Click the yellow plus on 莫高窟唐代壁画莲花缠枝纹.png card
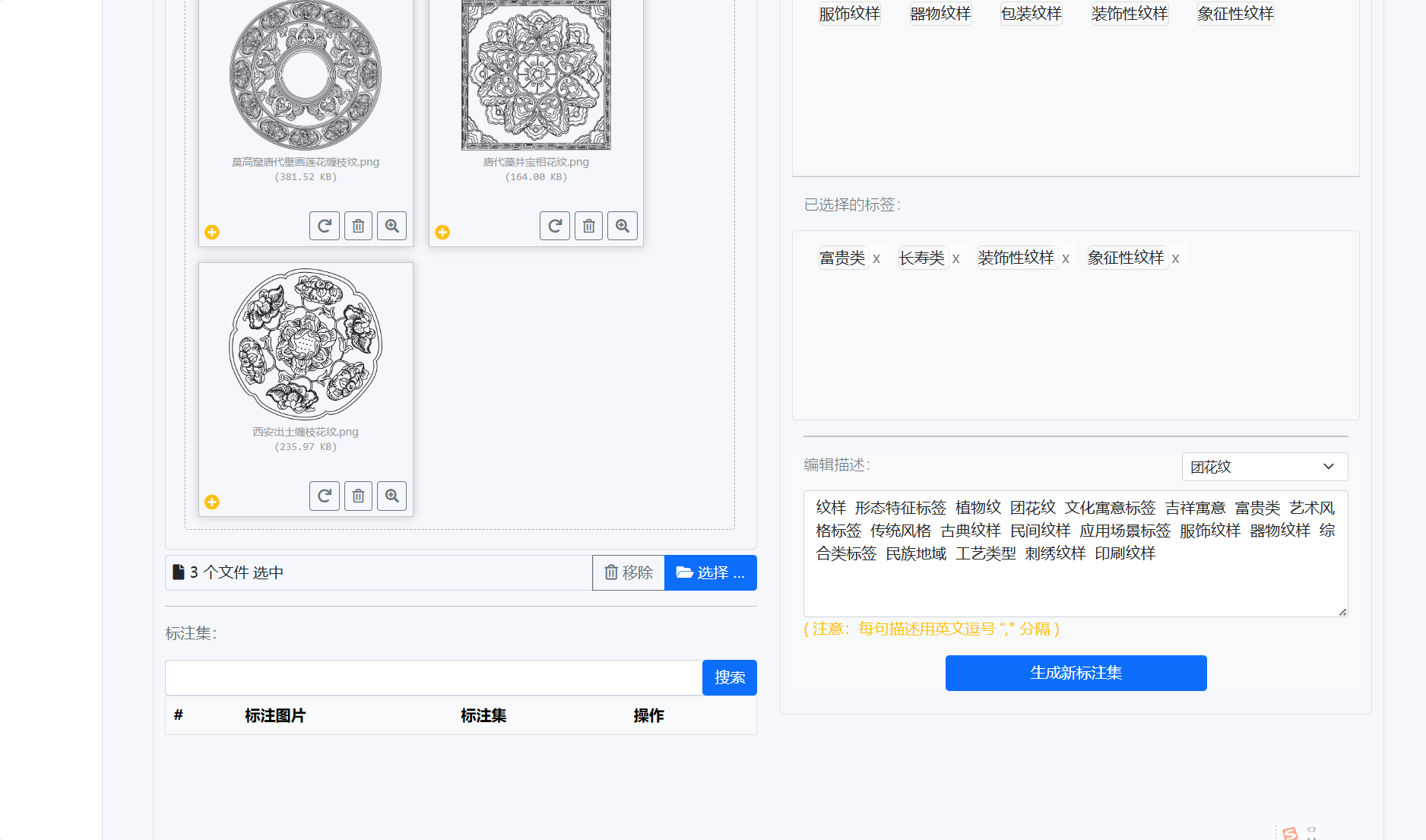Viewport: 1426px width, 840px height. (x=212, y=232)
